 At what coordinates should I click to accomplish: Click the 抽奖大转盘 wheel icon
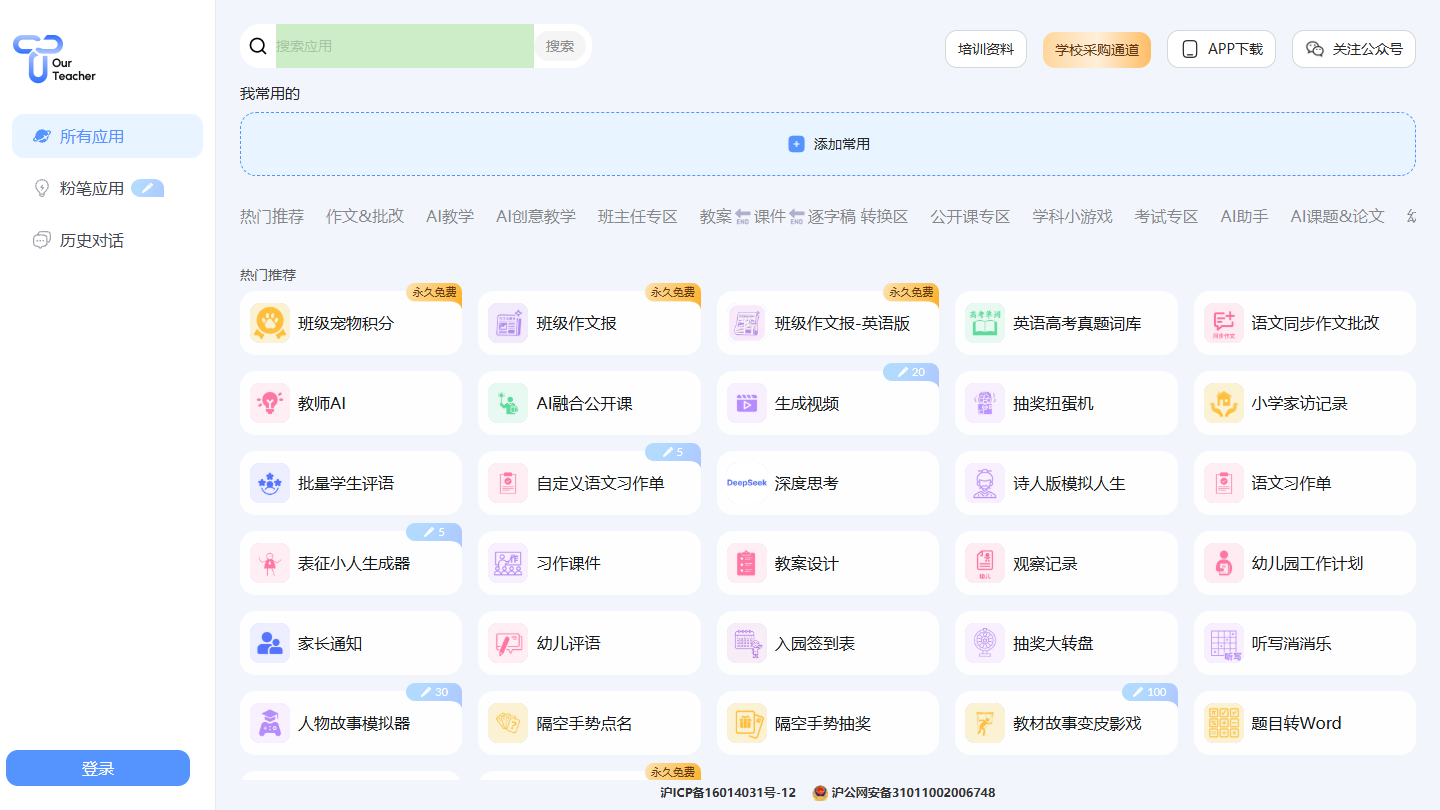click(x=985, y=643)
